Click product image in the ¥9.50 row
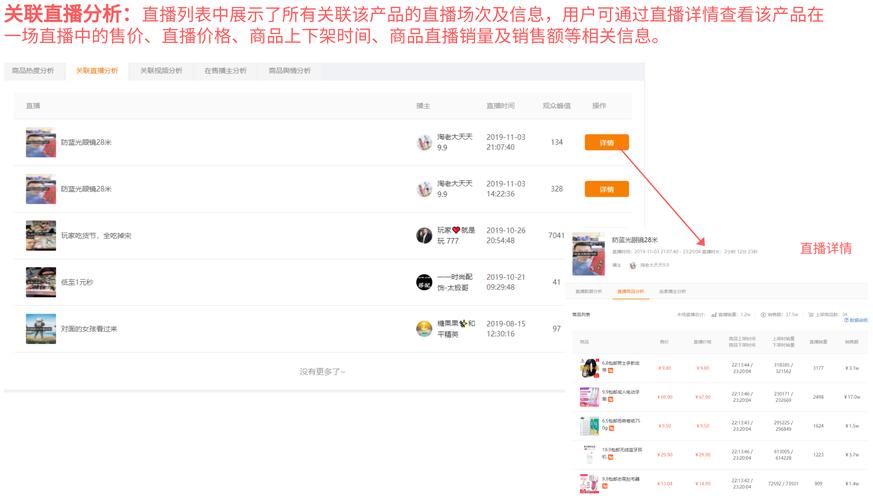 click(589, 426)
